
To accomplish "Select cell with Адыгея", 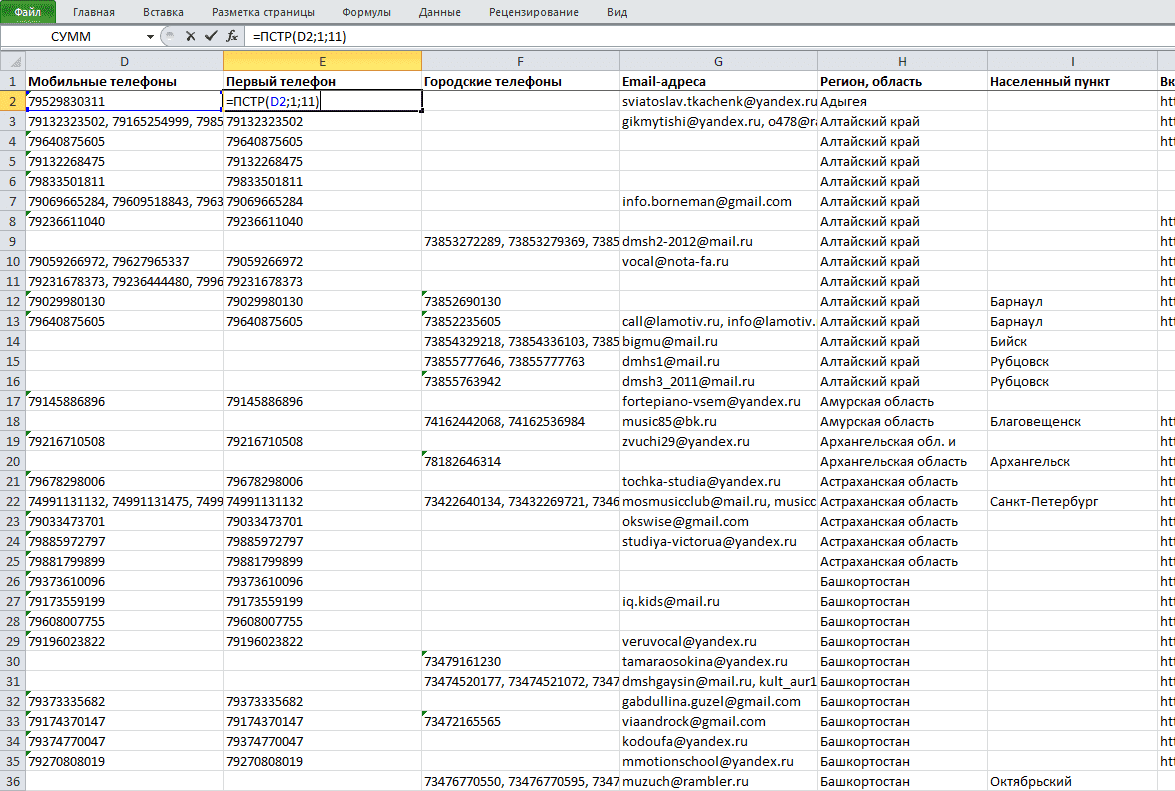I will click(902, 101).
